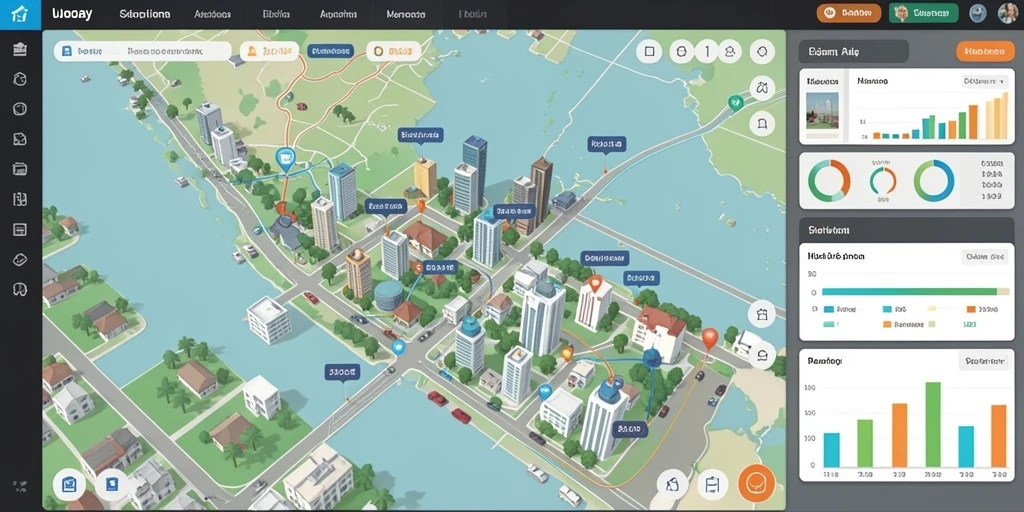Open the dropdown beside the horizontal progress bar
1024x512 pixels.
click(984, 257)
